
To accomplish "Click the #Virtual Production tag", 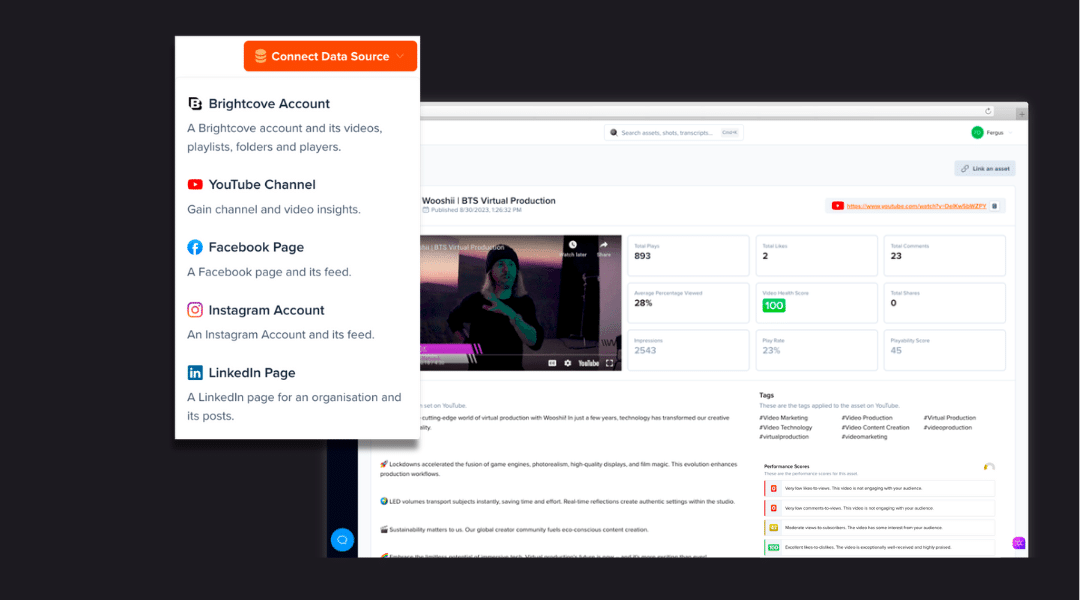I will [950, 417].
